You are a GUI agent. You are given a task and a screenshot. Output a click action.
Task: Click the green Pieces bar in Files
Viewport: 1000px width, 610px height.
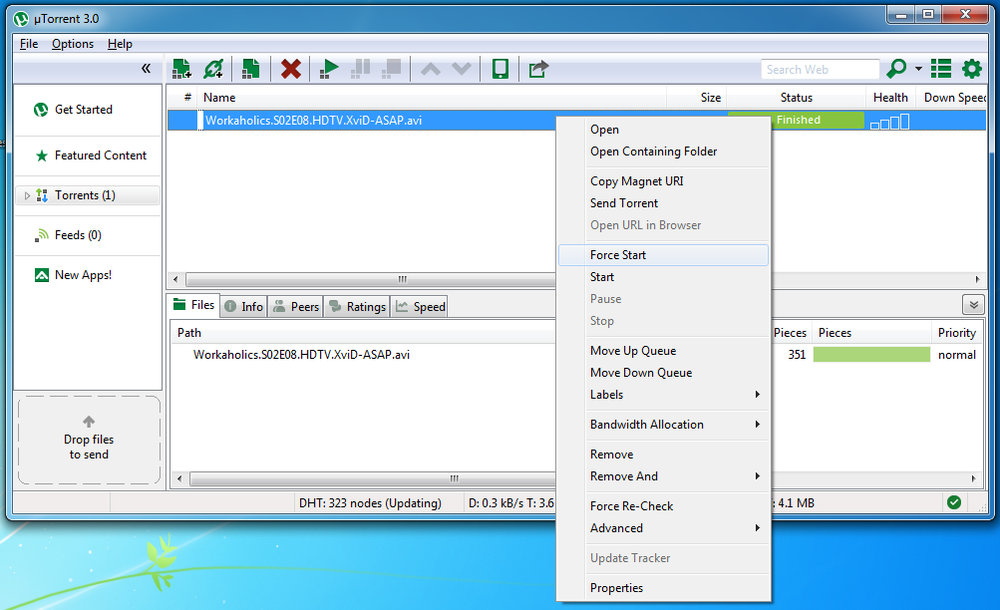[871, 354]
